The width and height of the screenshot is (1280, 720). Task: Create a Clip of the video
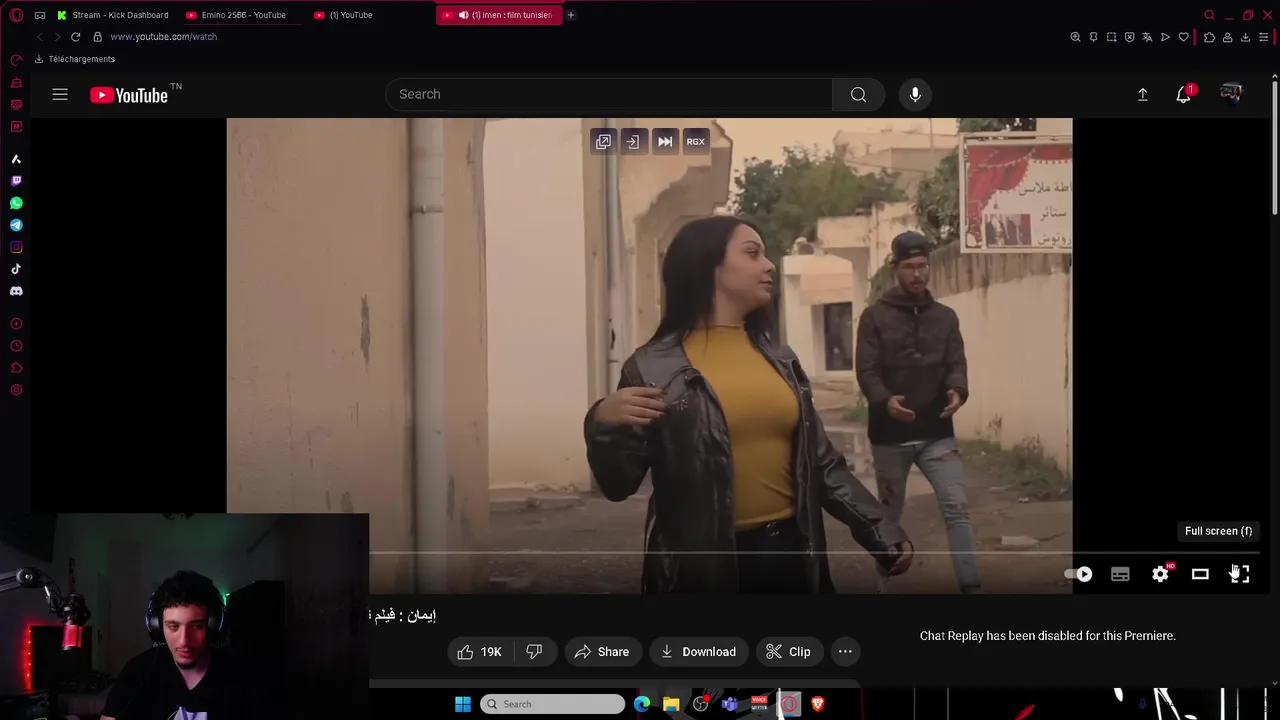[788, 652]
